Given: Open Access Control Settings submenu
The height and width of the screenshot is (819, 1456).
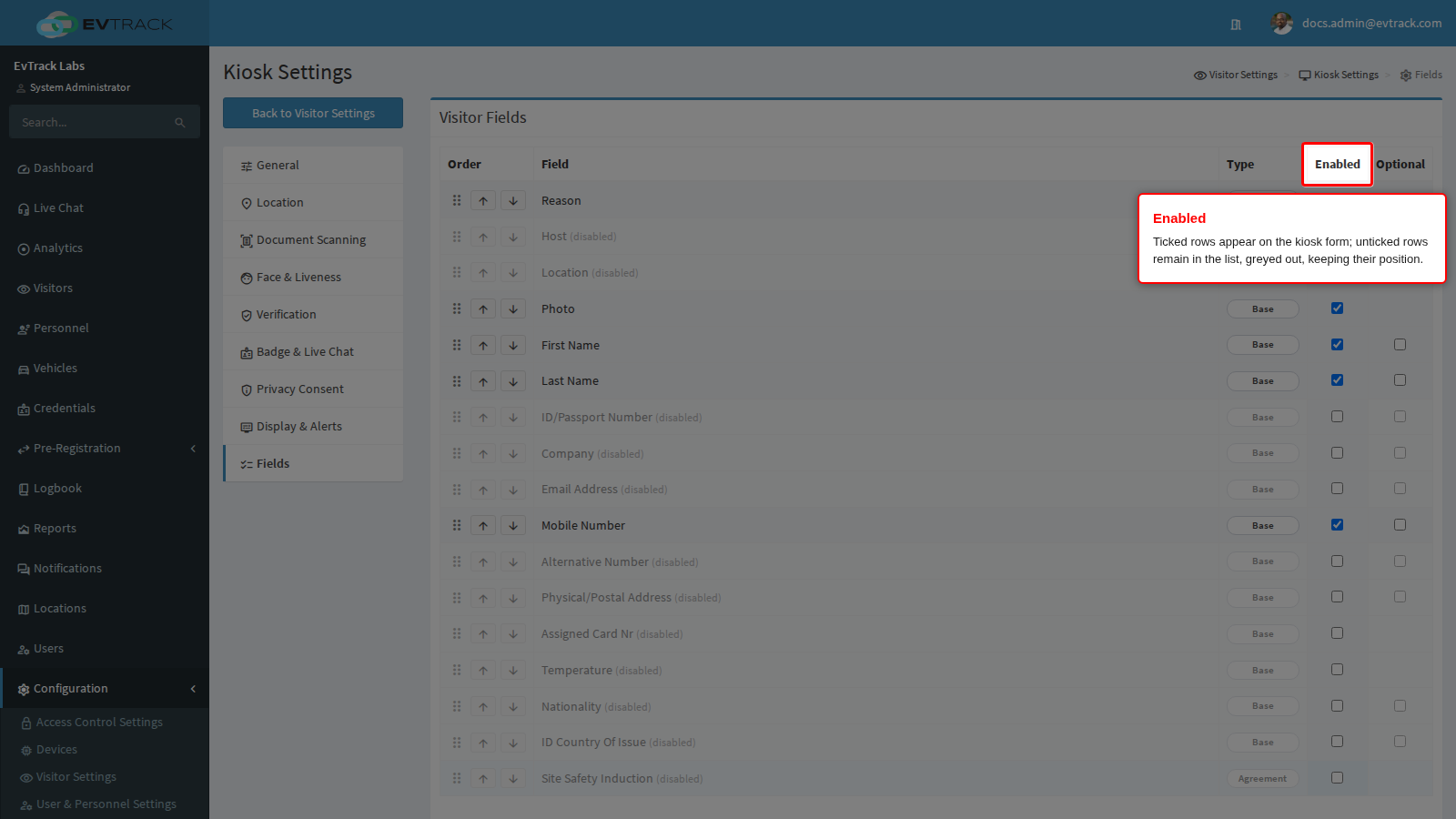Looking at the screenshot, I should tap(99, 723).
